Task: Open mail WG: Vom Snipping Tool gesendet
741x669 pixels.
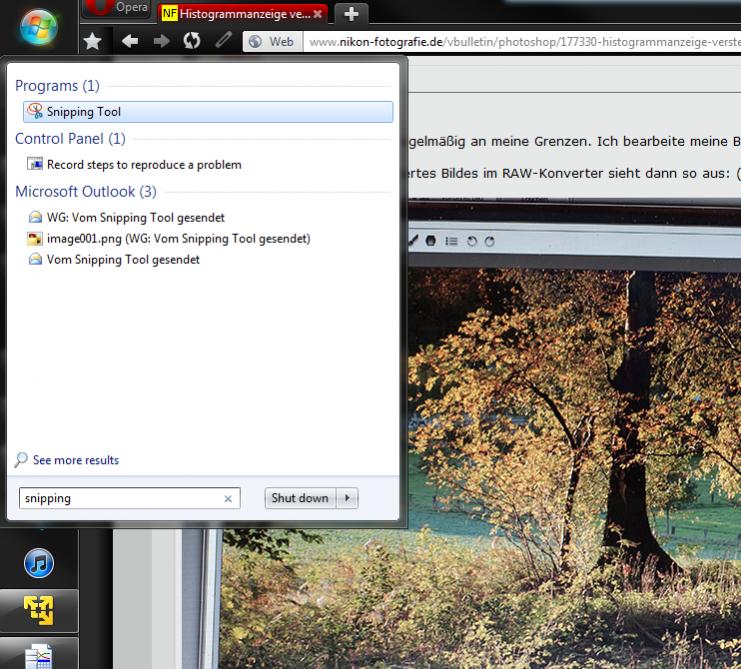Action: click(x=136, y=218)
